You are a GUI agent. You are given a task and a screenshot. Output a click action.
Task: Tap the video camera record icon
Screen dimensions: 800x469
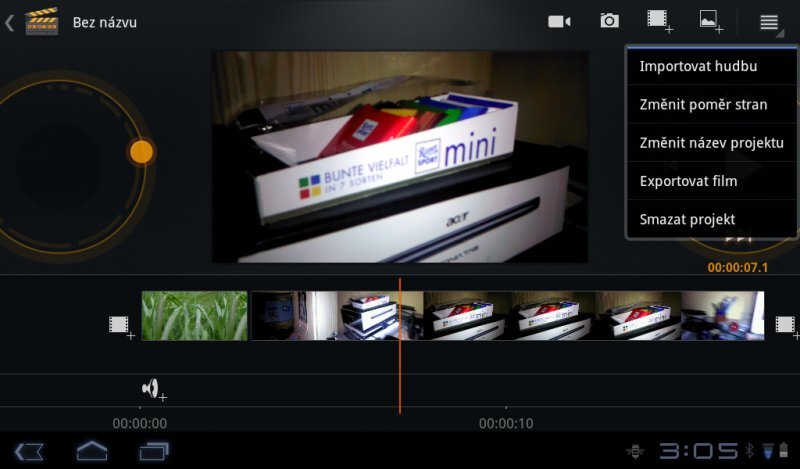pyautogui.click(x=559, y=21)
